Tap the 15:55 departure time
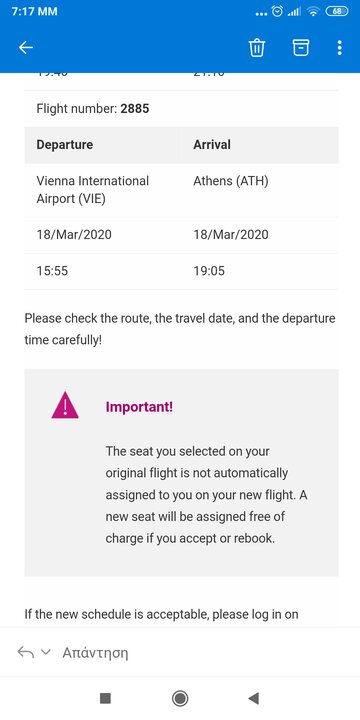 click(52, 271)
